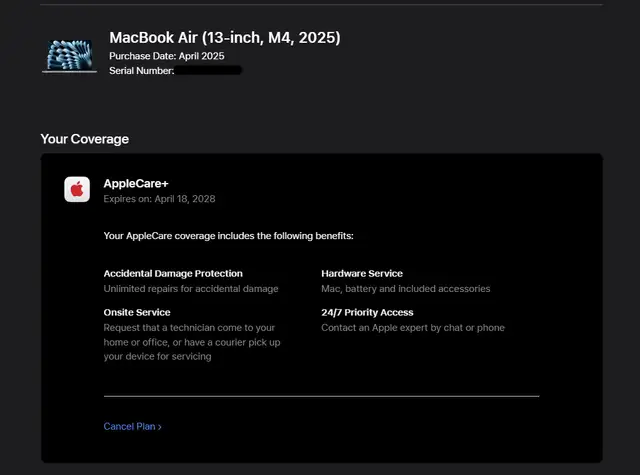Click the Your Coverage heading
Image resolution: width=640 pixels, height=475 pixels.
tap(84, 139)
